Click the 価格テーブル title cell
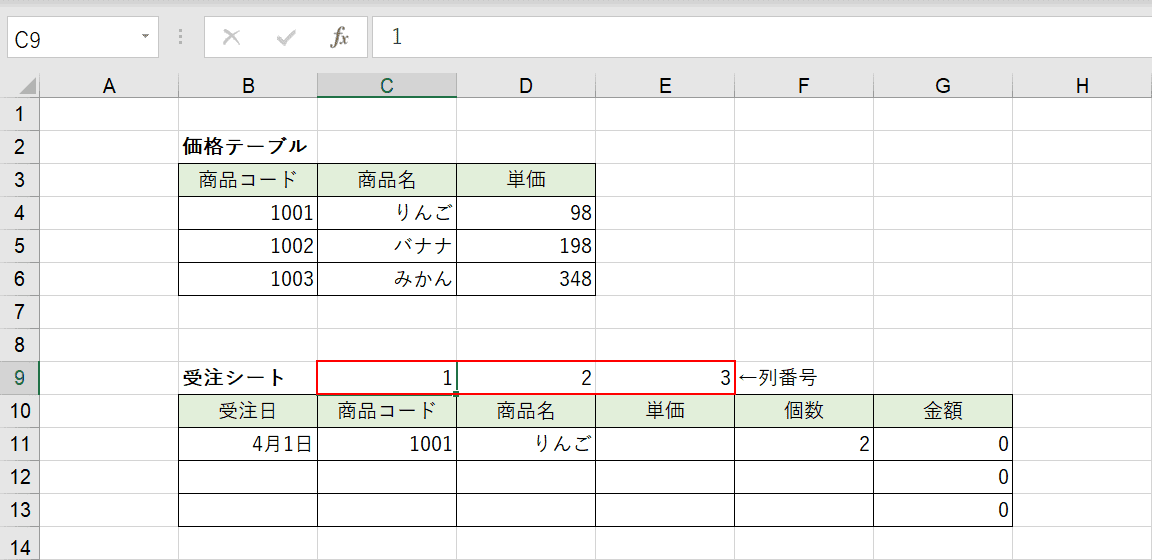 click(248, 147)
